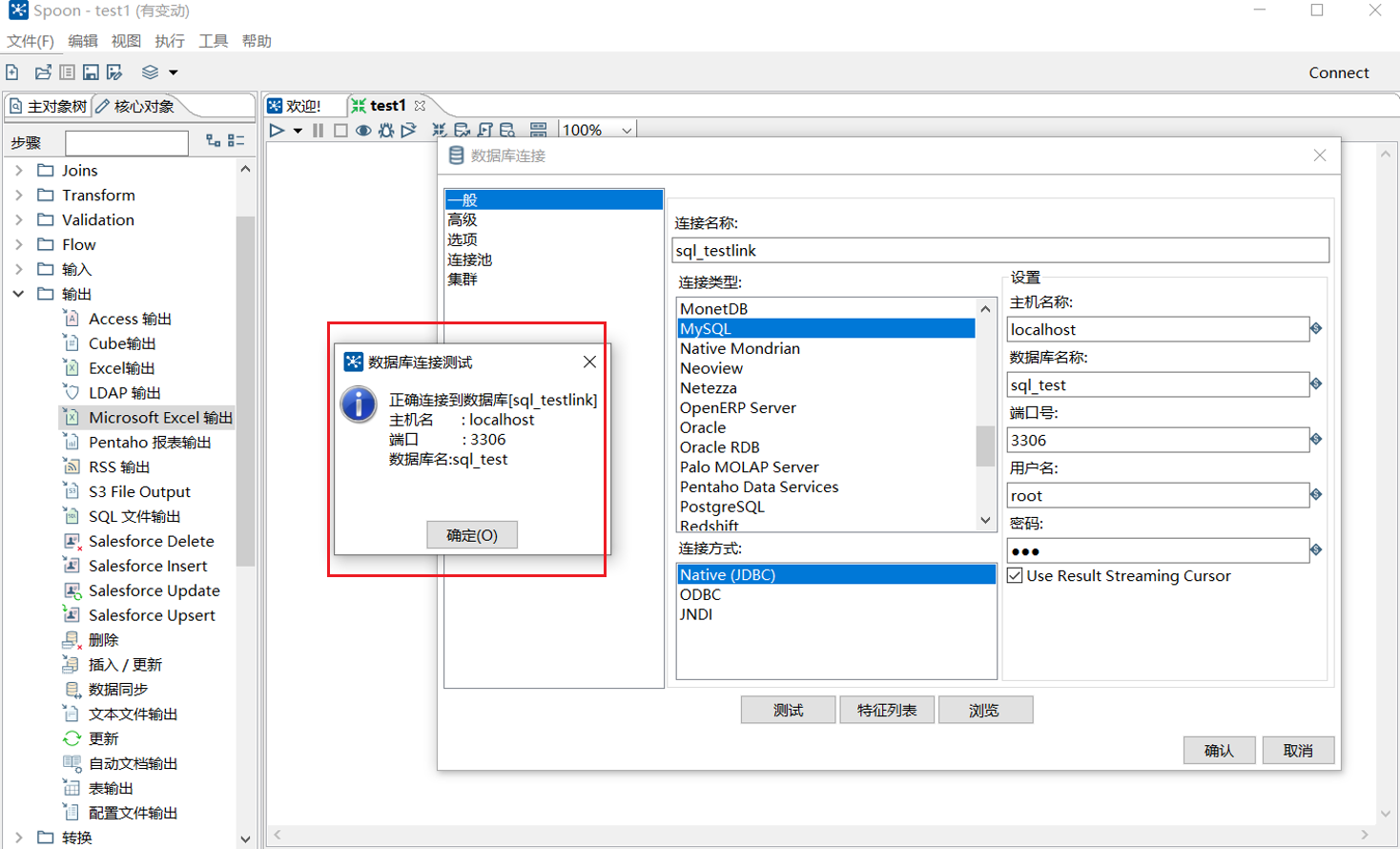
Task: Toggle Use Result Streaming Cursor checkbox
Action: point(1016,576)
